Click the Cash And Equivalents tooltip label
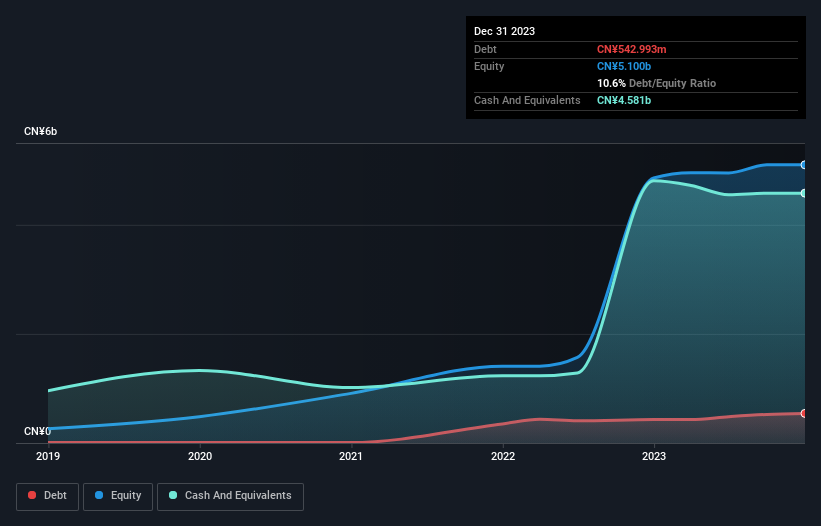The height and width of the screenshot is (526, 821). (527, 100)
